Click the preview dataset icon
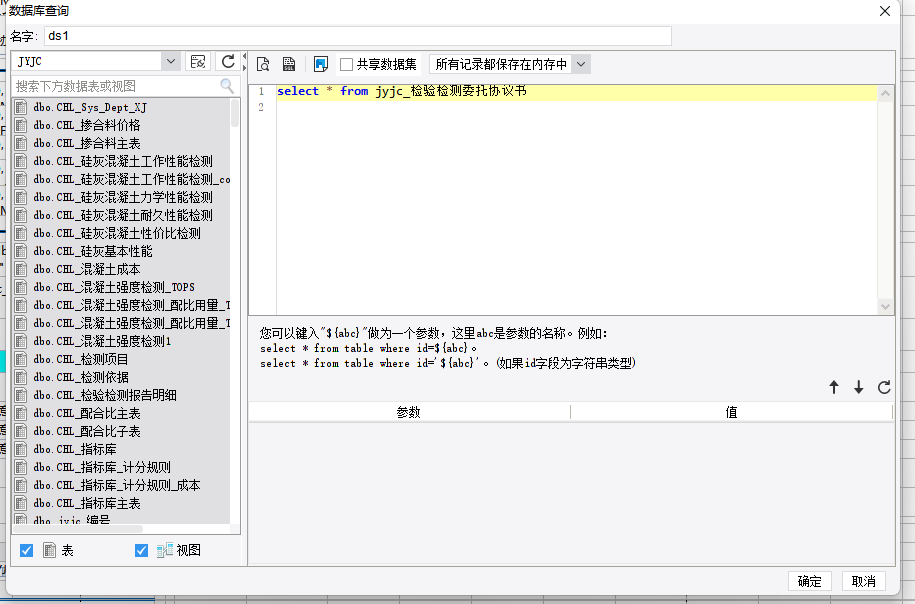The width and height of the screenshot is (915, 604). click(263, 64)
